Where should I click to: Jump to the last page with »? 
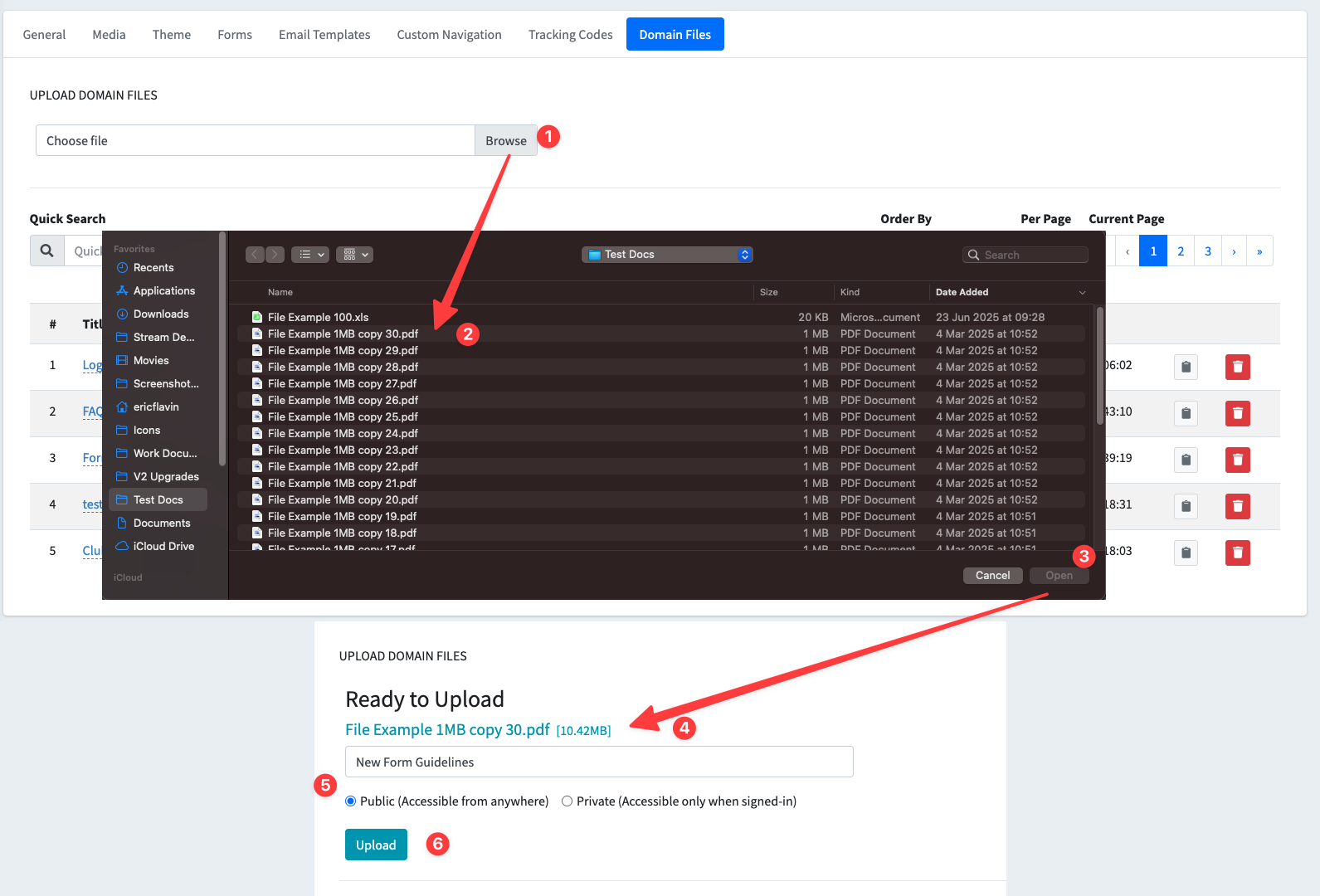[x=1259, y=251]
